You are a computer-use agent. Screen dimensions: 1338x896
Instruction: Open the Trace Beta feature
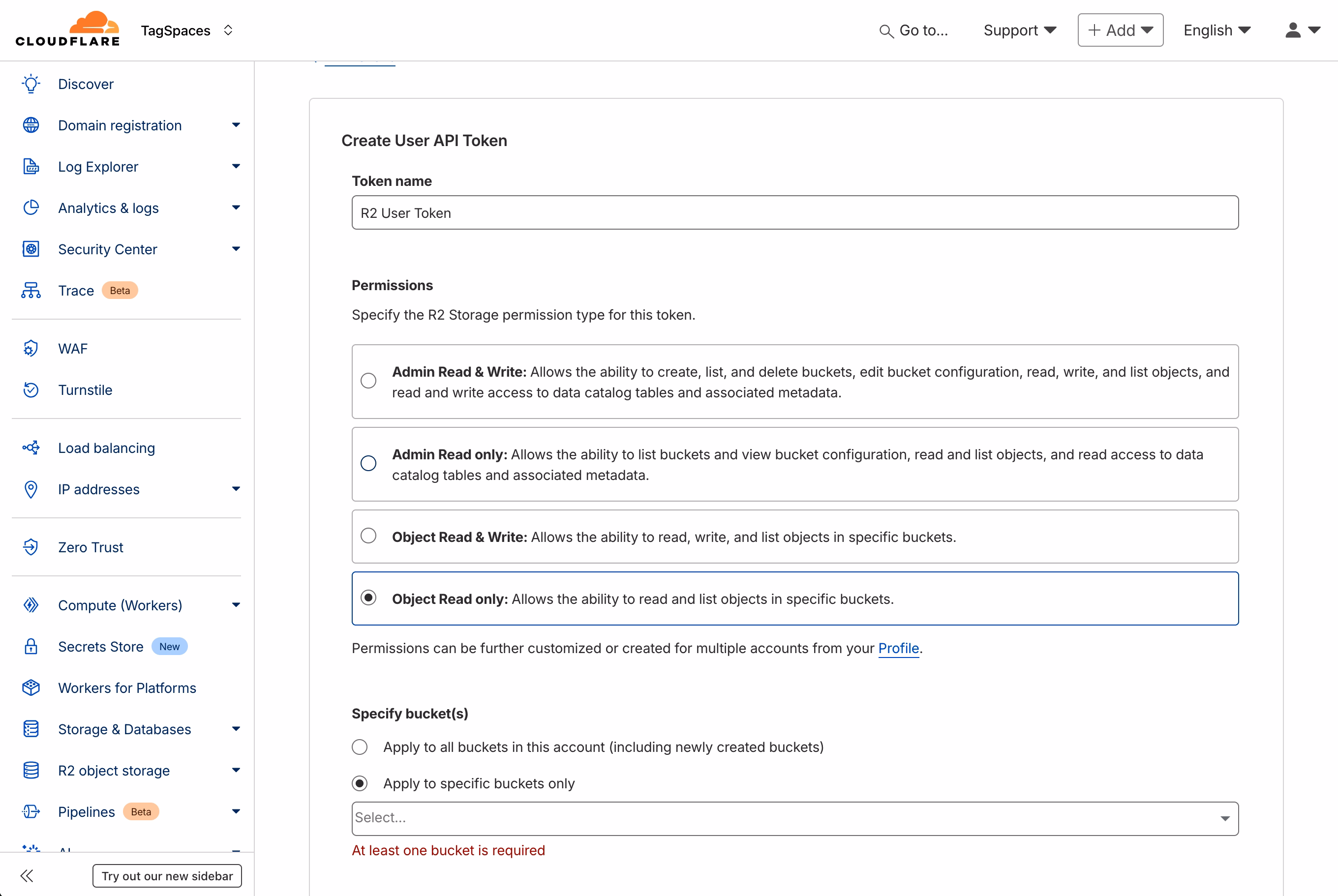pos(75,290)
